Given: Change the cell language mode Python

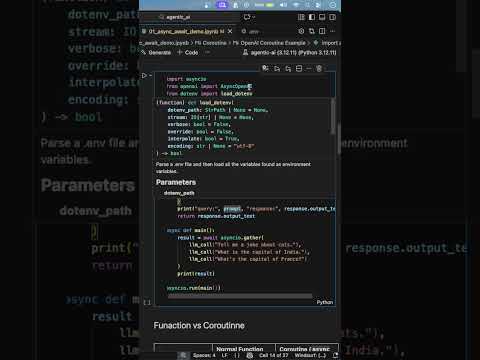Looking at the screenshot, I should [x=325, y=302].
